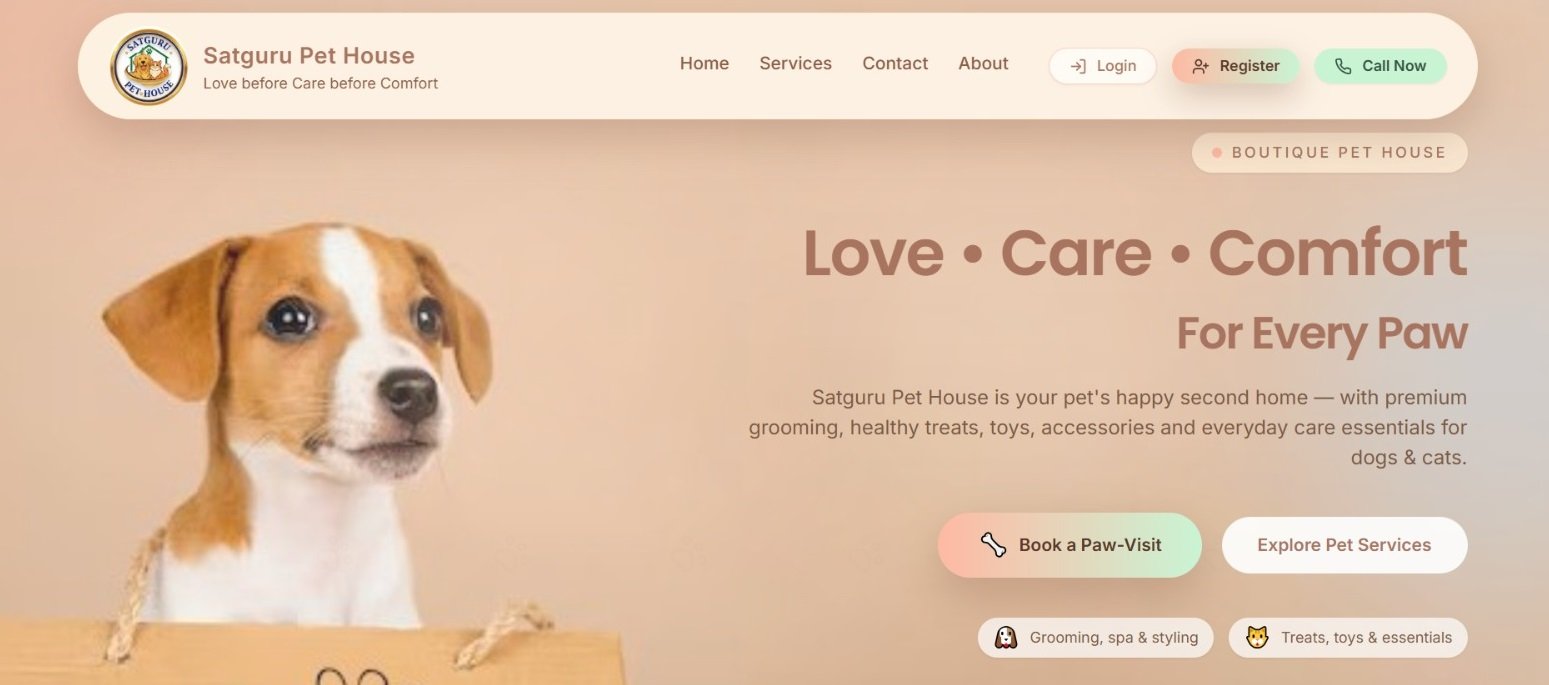
Task: Click the phone icon in Call Now
Action: [x=1343, y=66]
